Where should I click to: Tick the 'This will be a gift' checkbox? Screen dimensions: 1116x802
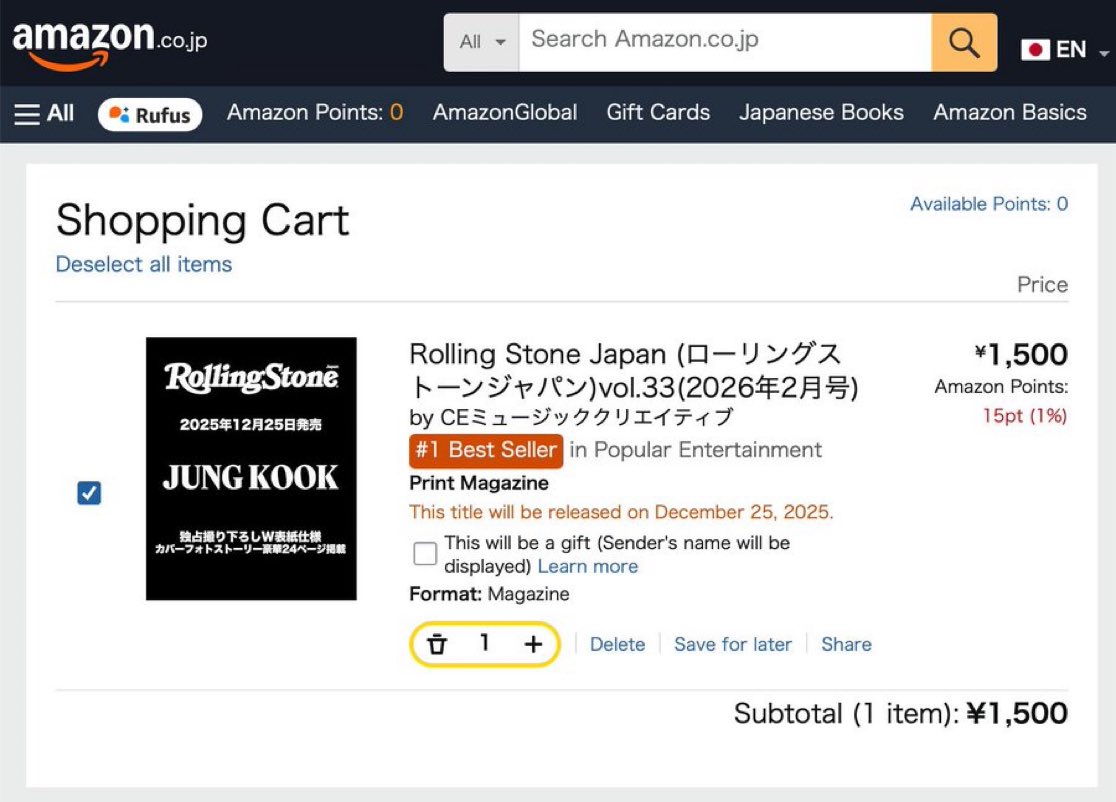click(x=425, y=553)
